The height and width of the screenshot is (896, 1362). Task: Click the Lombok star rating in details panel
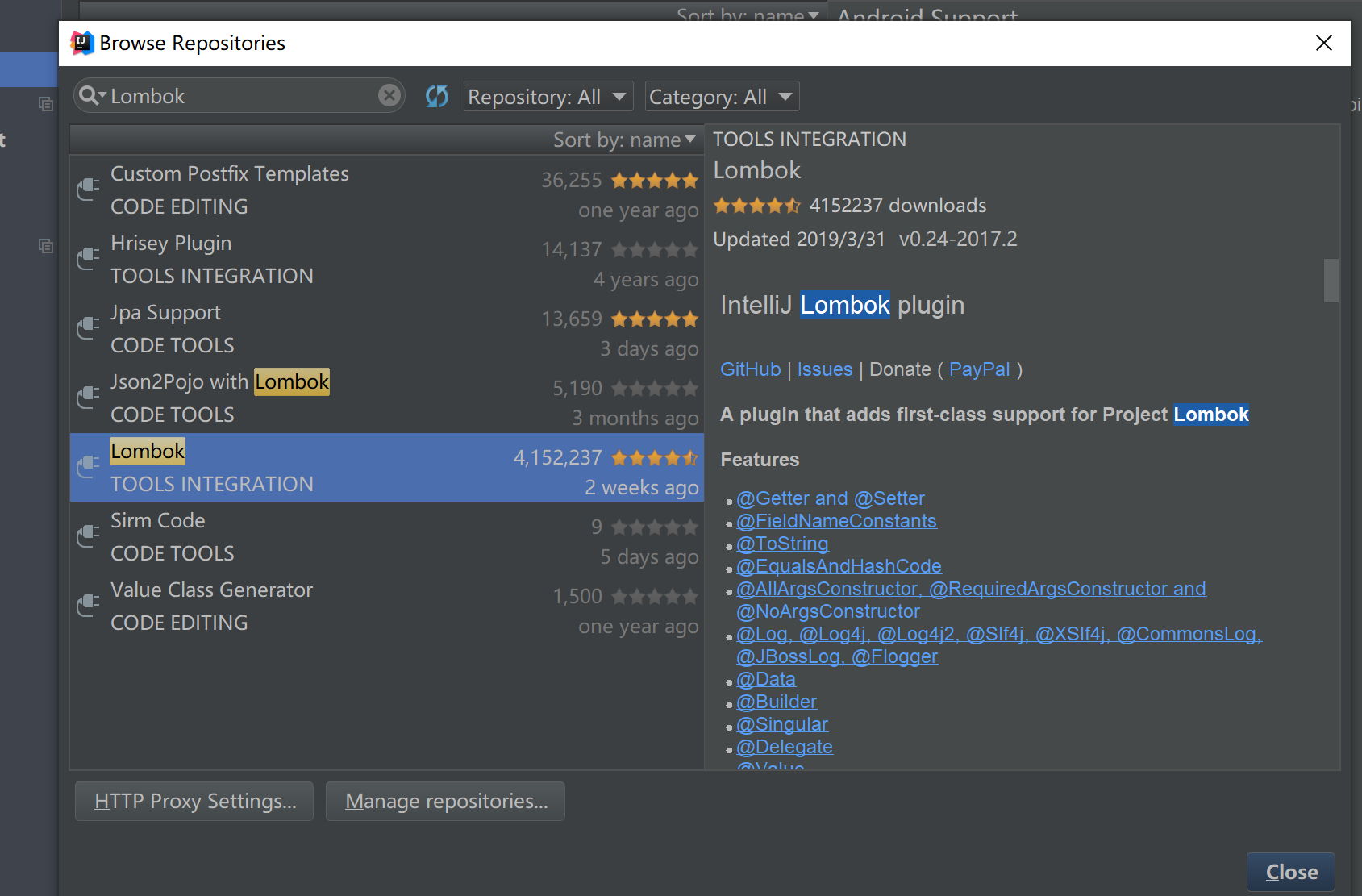756,206
